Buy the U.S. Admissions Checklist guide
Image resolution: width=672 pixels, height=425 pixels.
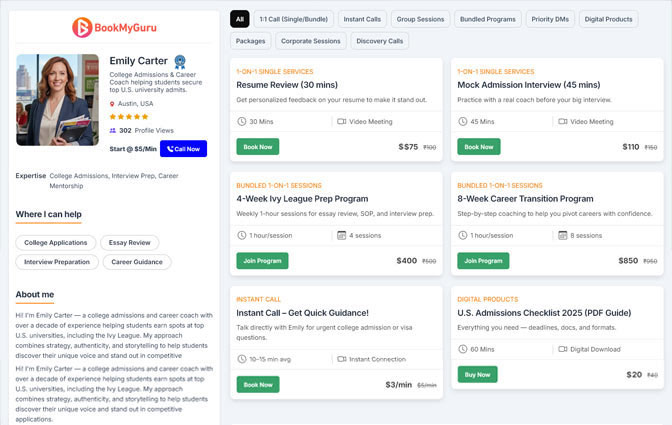[478, 374]
